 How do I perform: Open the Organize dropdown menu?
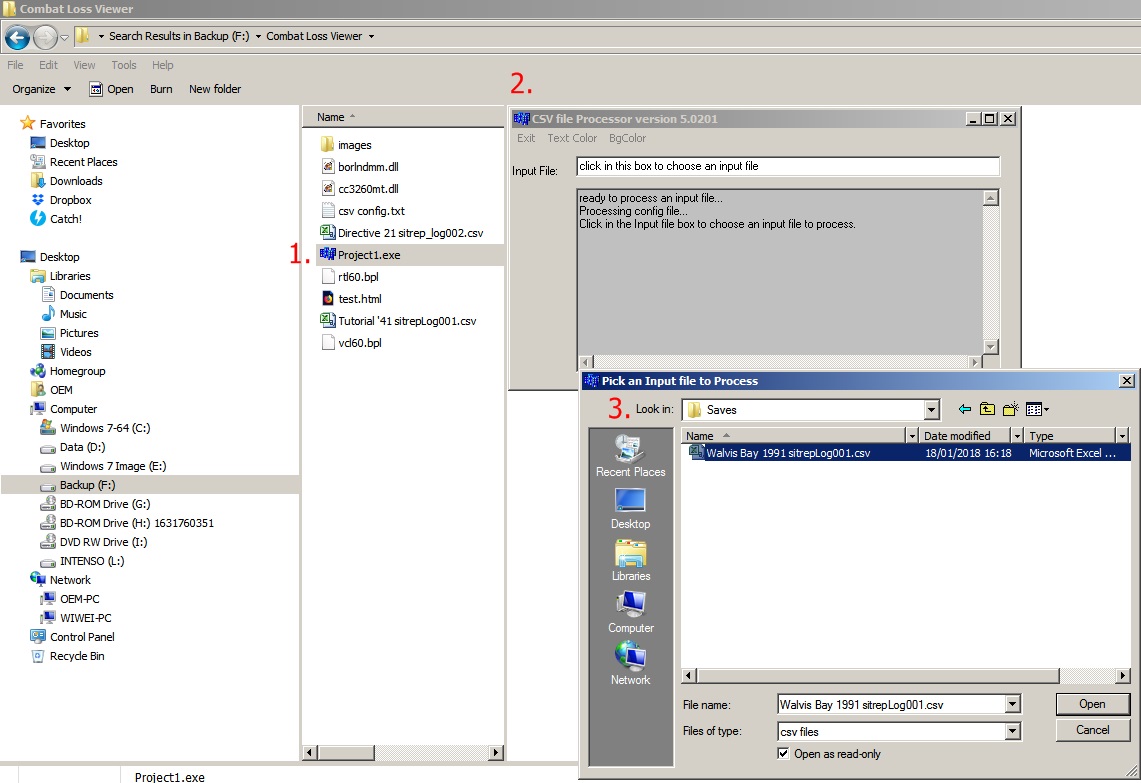(41, 89)
